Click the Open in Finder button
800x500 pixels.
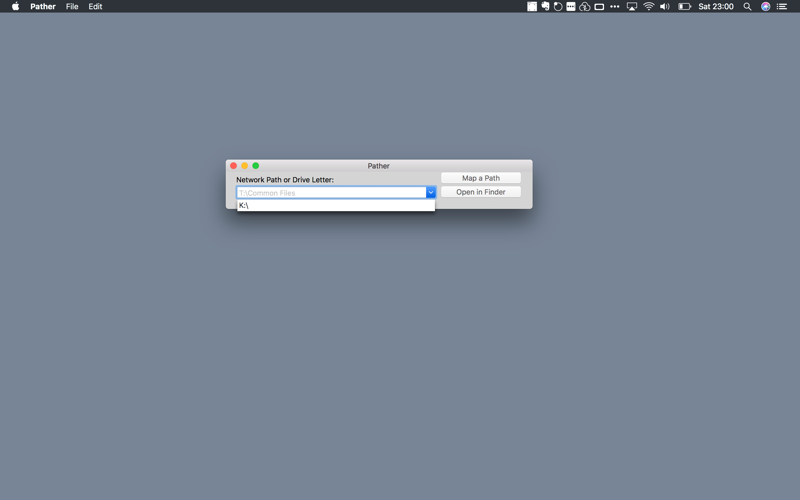(481, 192)
